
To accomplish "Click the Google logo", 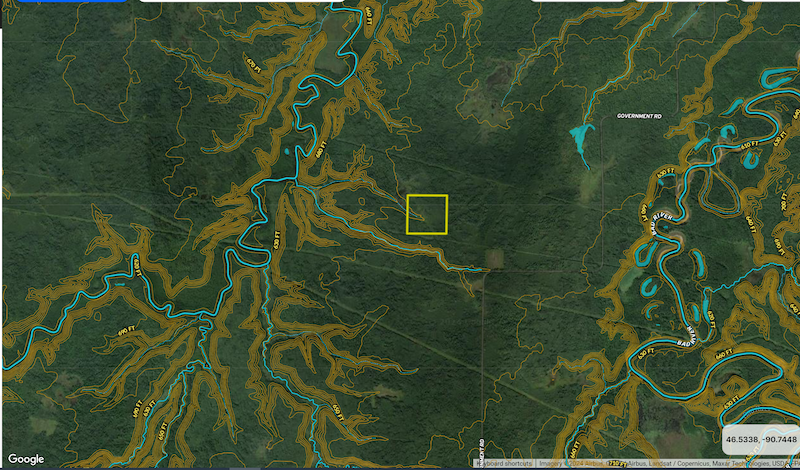I will tap(27, 459).
